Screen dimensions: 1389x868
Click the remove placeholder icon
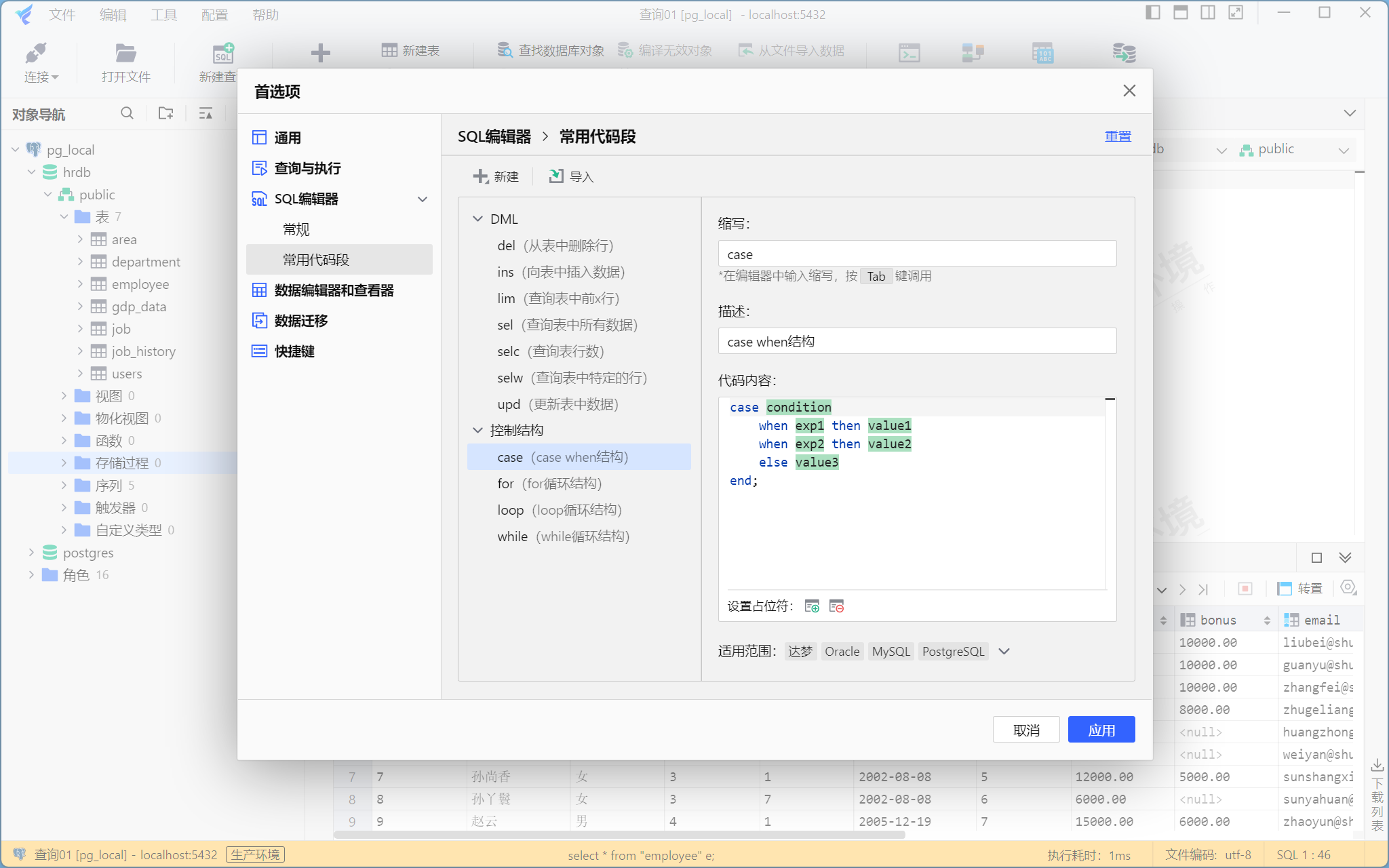836,606
